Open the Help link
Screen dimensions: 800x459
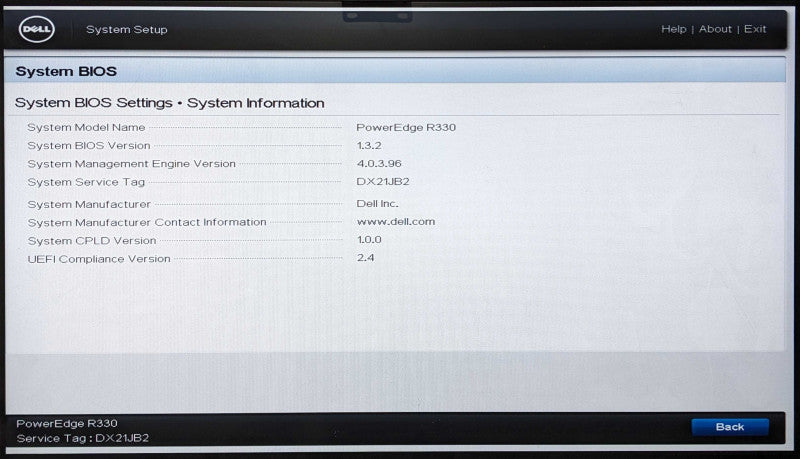coord(673,29)
